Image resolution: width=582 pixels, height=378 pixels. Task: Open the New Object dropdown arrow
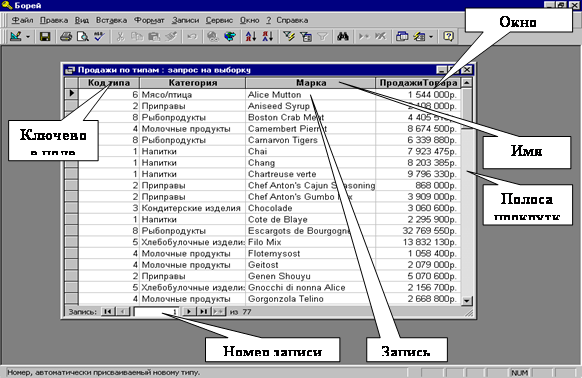pyautogui.click(x=431, y=37)
